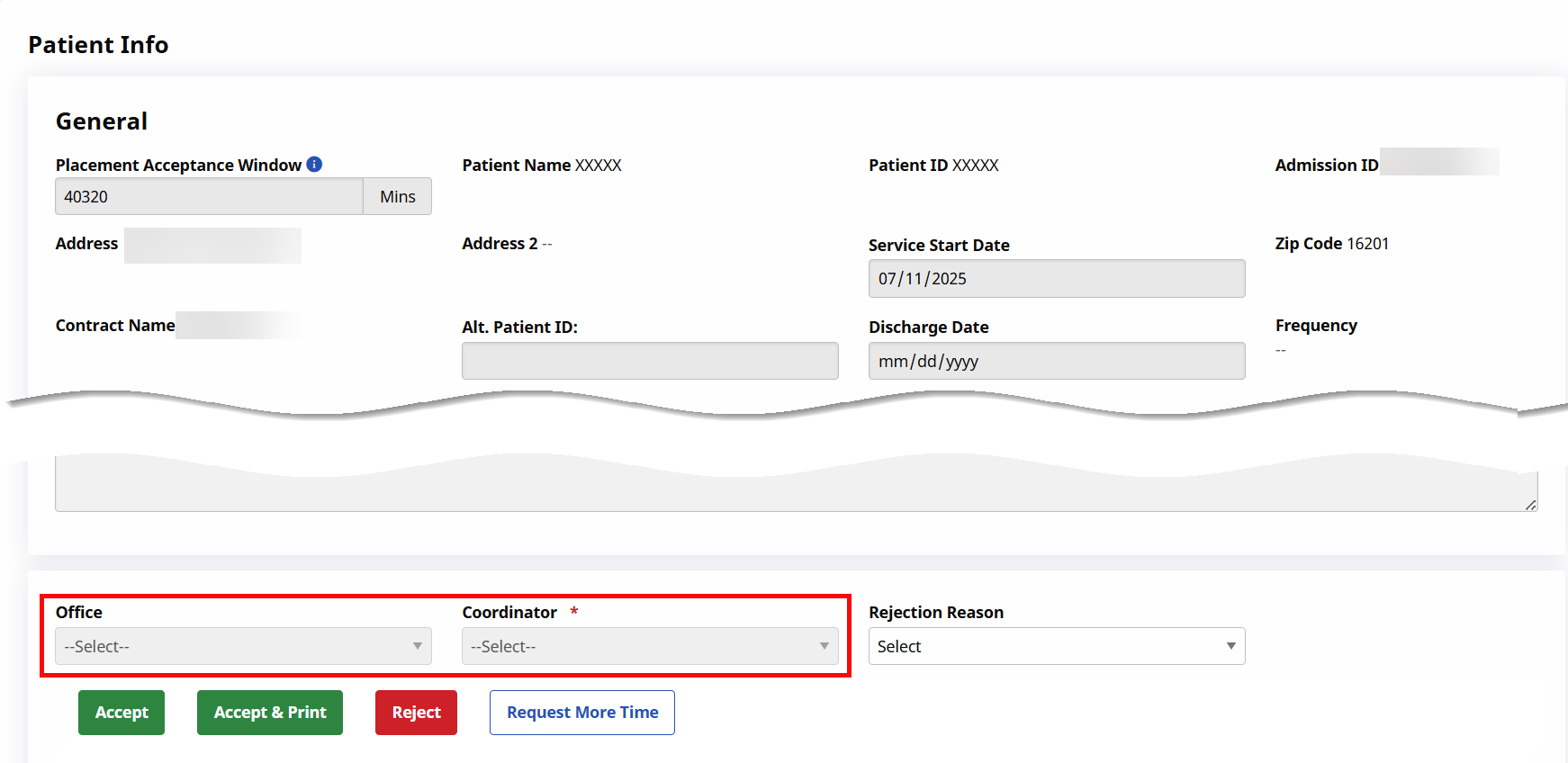Expand the Coordinator select list
This screenshot has height=763, width=1568.
coord(649,646)
